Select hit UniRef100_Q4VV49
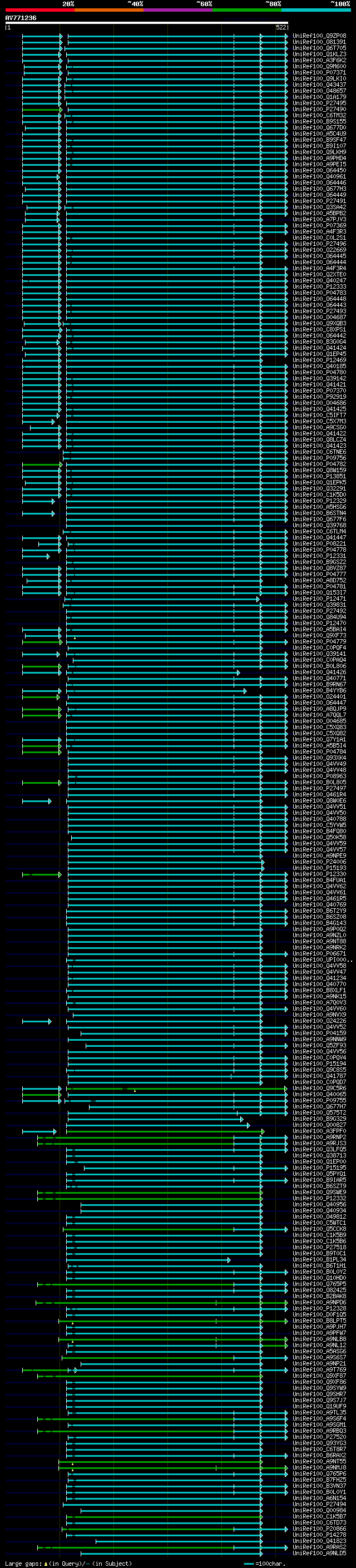The width and height of the screenshot is (356, 1568). 319,764
